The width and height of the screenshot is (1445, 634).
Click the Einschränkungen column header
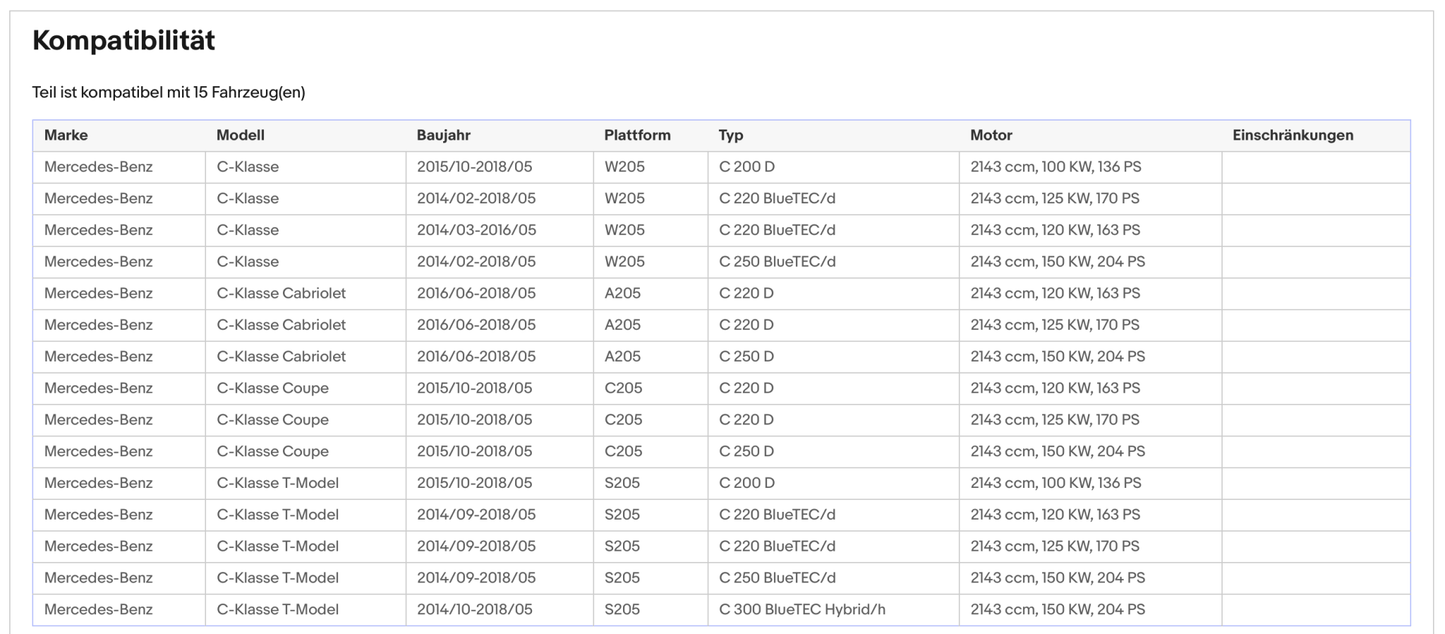pos(1293,135)
